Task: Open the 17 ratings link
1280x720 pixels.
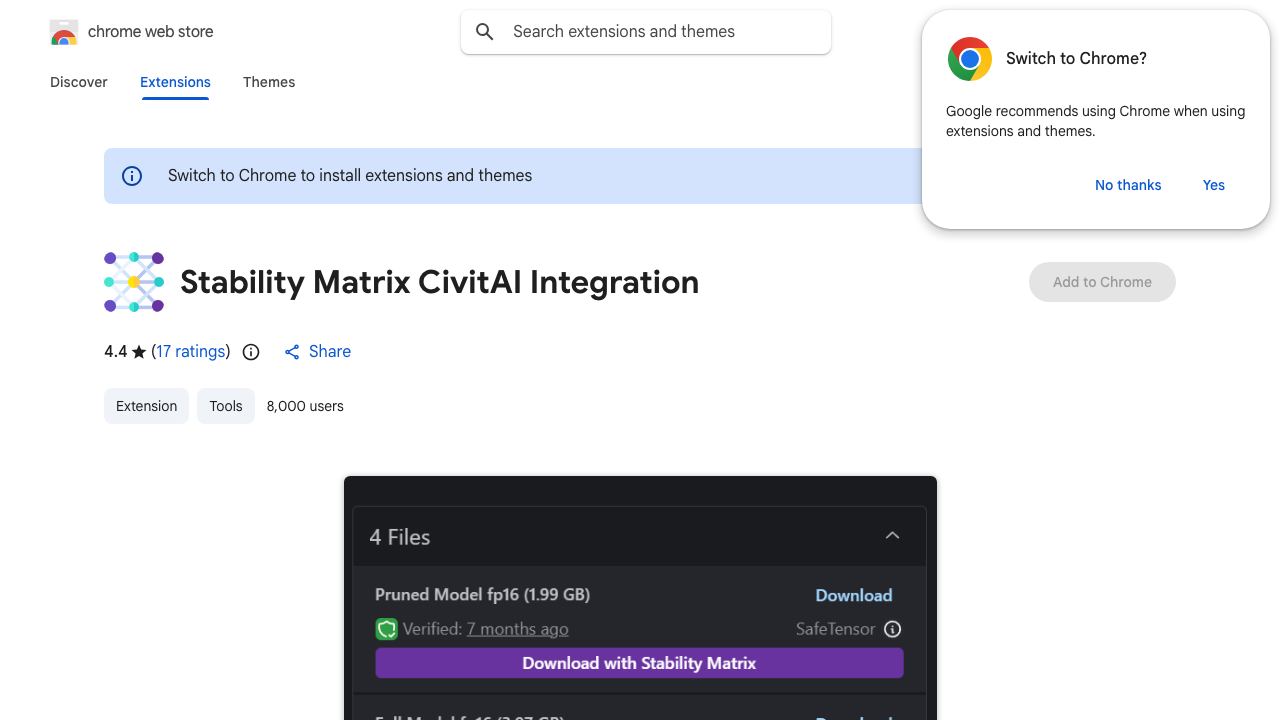Action: coord(191,352)
